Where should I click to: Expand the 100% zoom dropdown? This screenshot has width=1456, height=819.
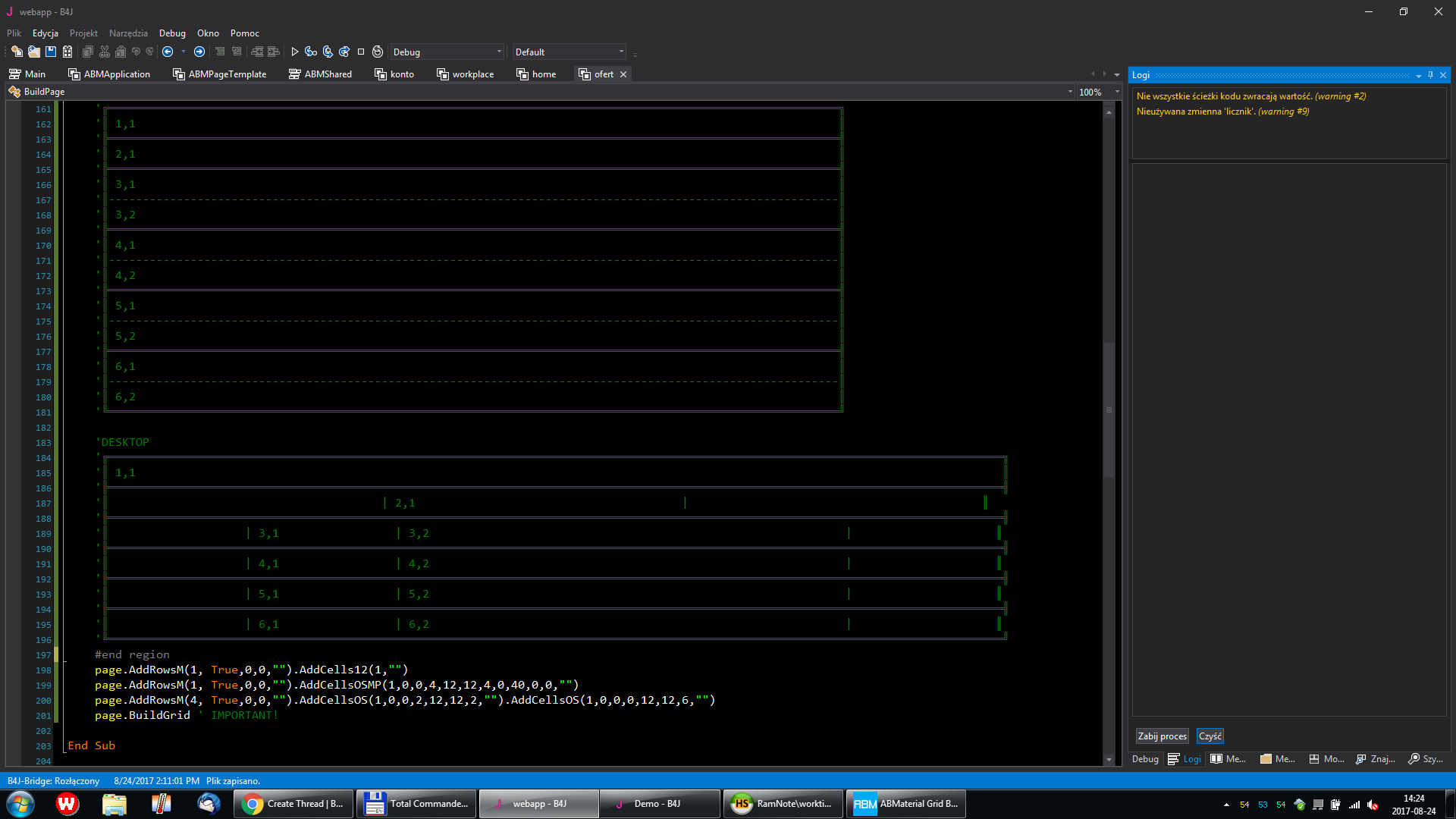coord(1117,92)
